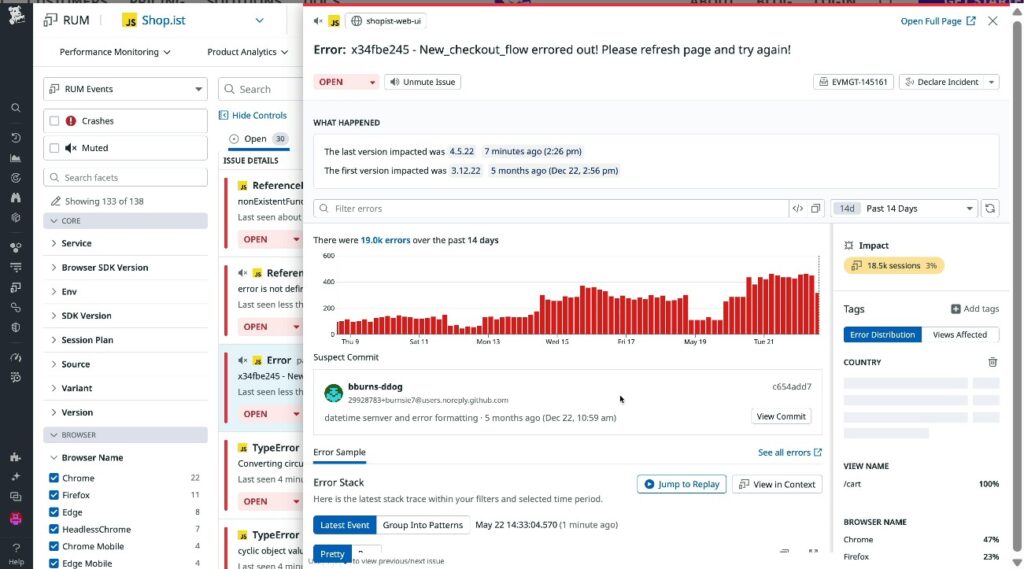Uncheck the Edge browser checkbox
This screenshot has height=569, width=1024.
tap(54, 512)
